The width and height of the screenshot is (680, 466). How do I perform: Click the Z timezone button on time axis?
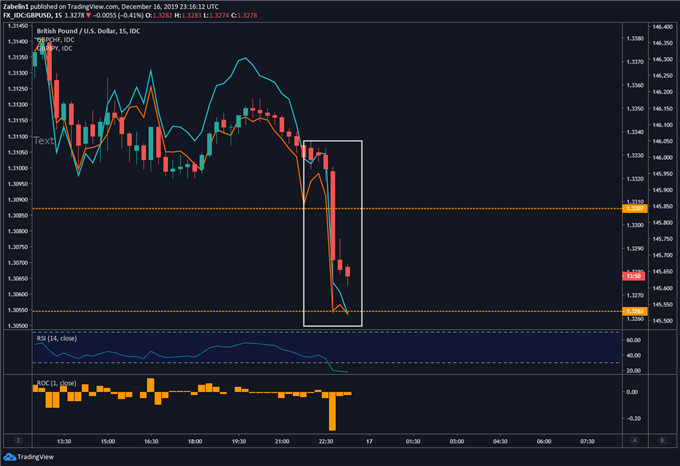pyautogui.click(x=18, y=441)
